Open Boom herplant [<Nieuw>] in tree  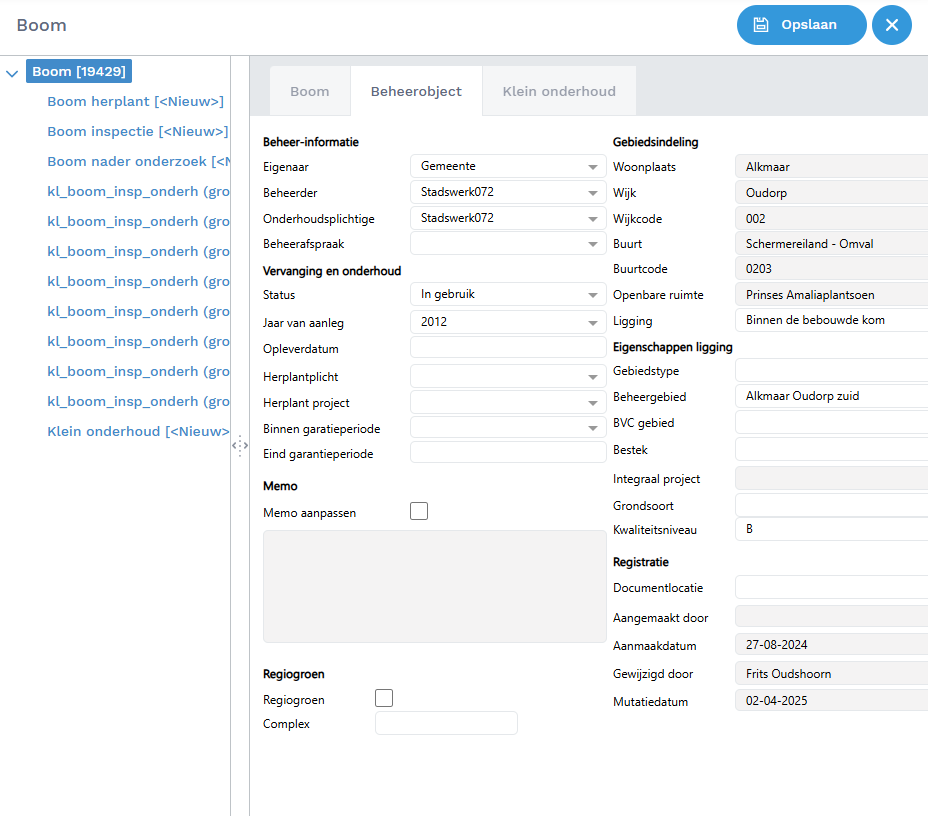coord(135,101)
